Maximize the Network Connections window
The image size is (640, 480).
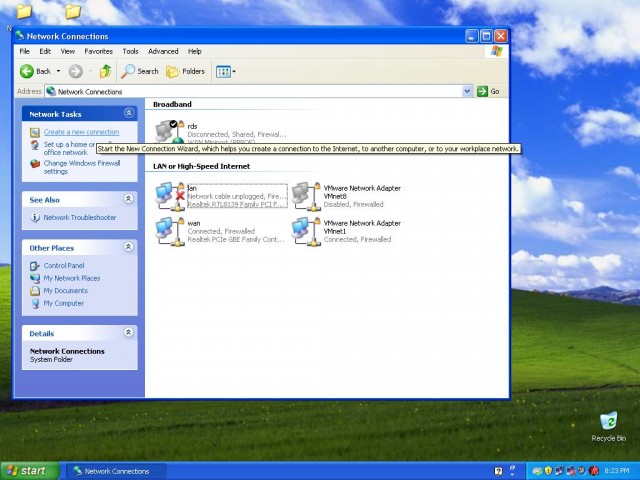point(486,36)
